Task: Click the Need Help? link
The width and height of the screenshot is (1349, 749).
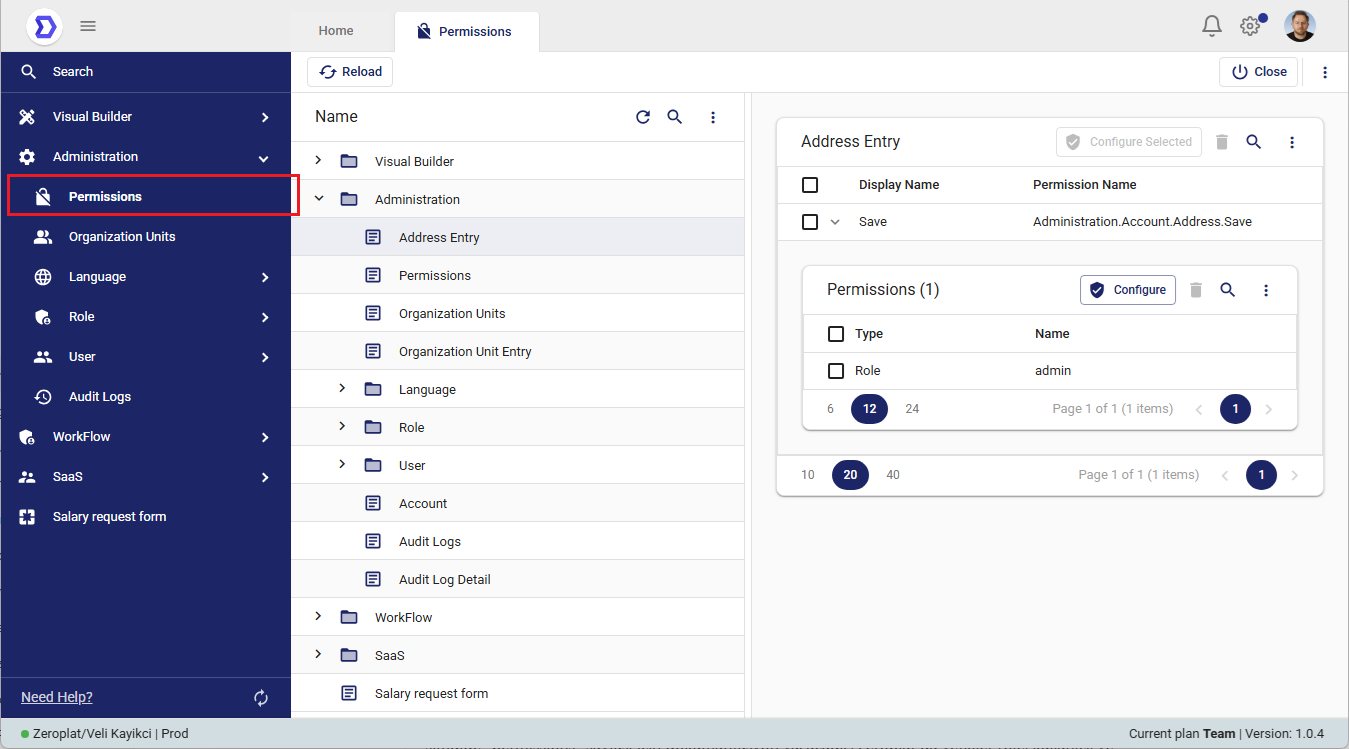Action: (57, 697)
